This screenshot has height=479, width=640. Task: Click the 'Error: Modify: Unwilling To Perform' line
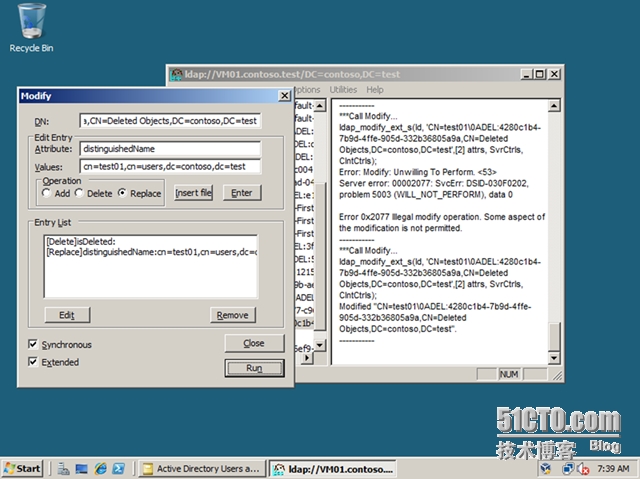(418, 172)
